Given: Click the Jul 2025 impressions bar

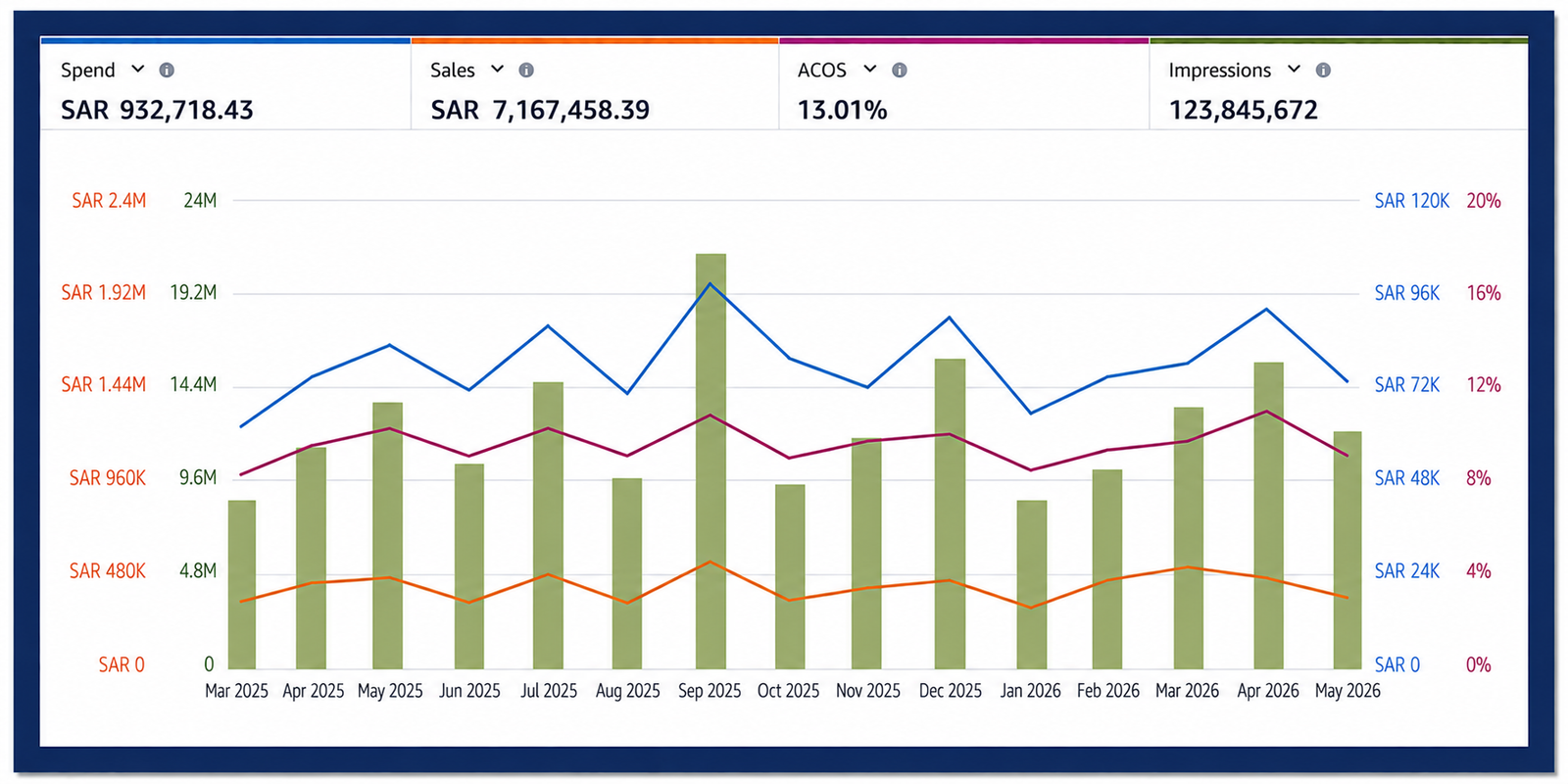Looking at the screenshot, I should pos(549,525).
